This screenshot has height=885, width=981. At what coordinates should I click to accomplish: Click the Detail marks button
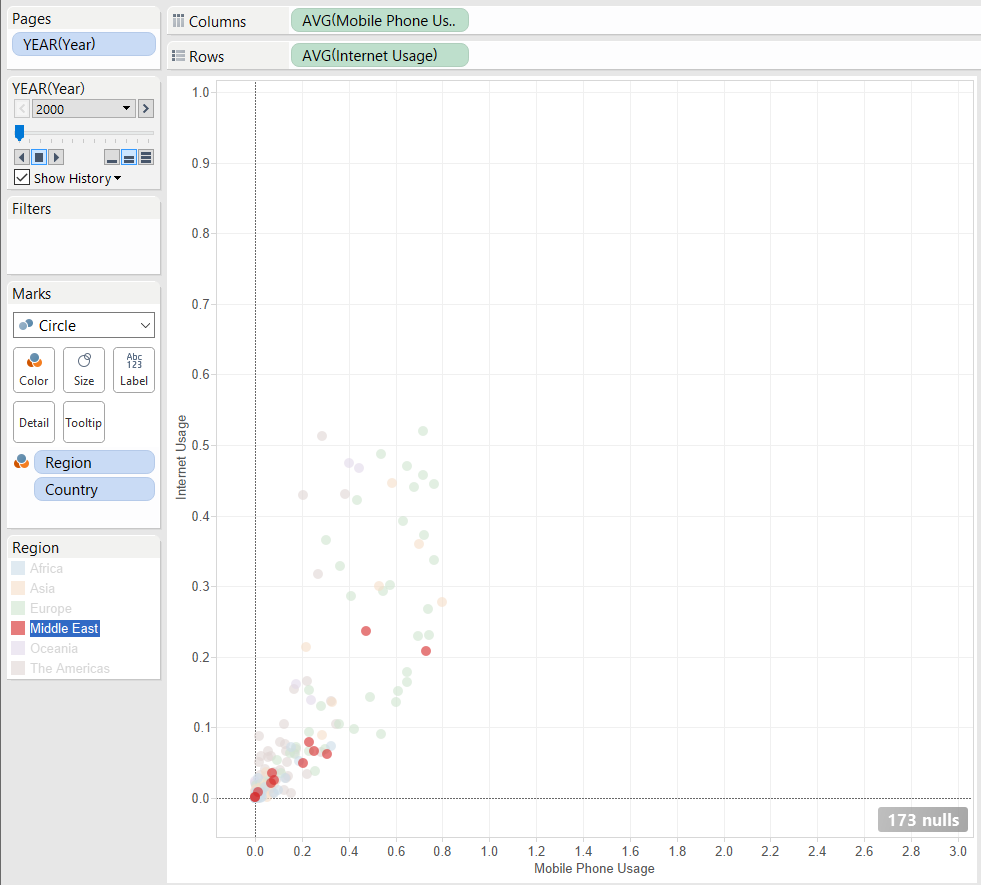tap(34, 422)
